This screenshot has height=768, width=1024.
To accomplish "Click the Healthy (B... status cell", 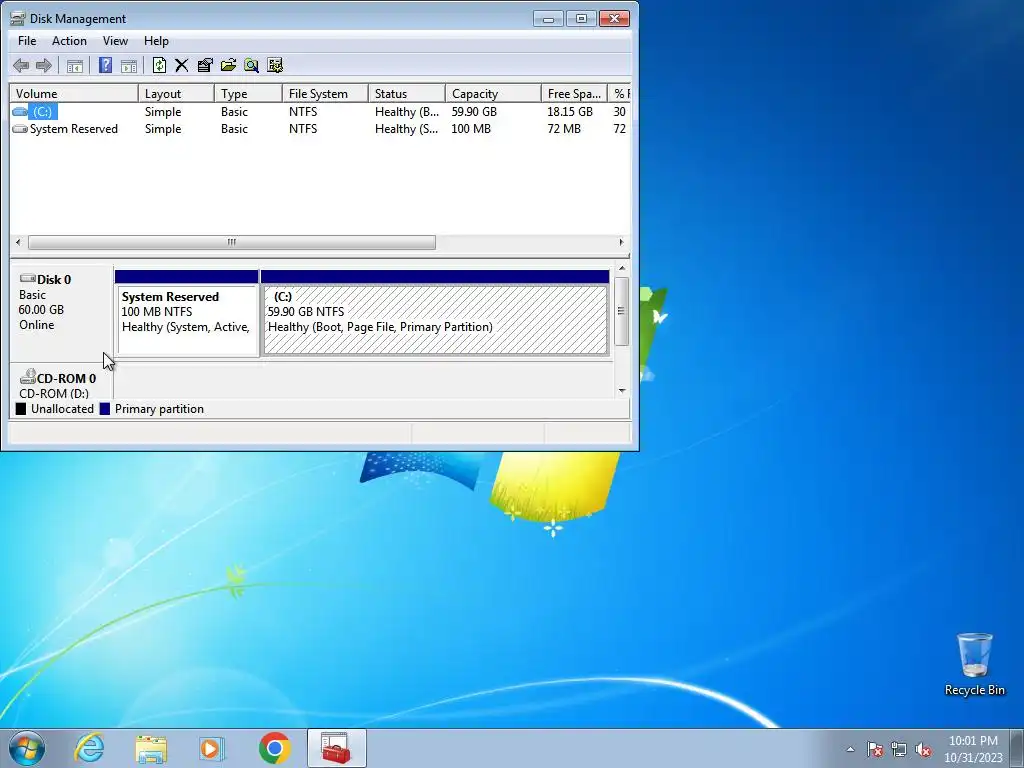I will click(406, 112).
